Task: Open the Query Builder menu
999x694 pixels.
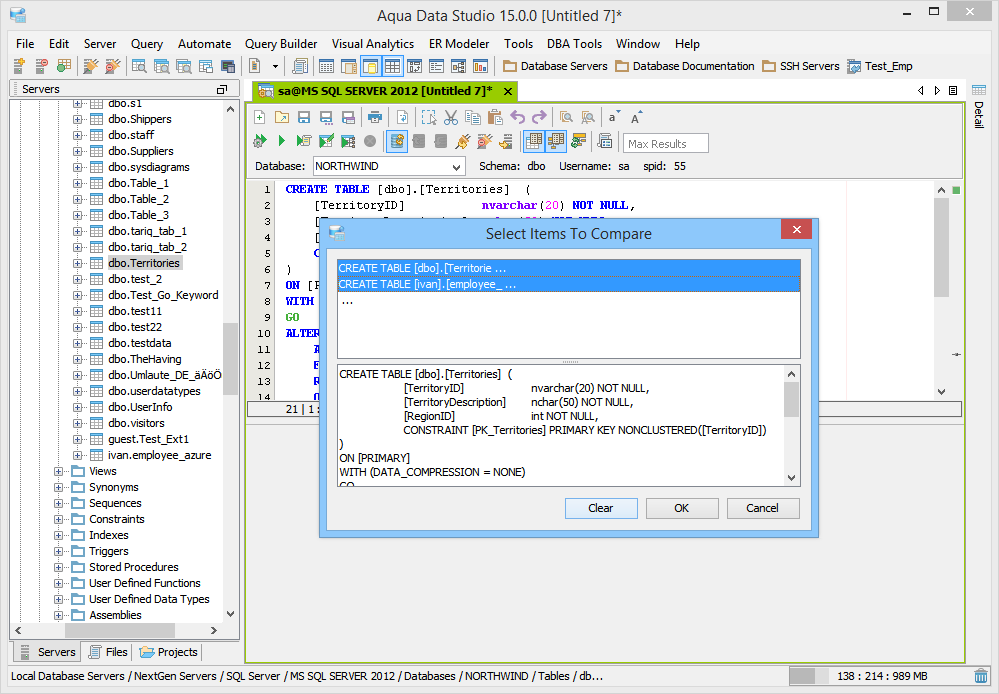Action: pyautogui.click(x=281, y=44)
